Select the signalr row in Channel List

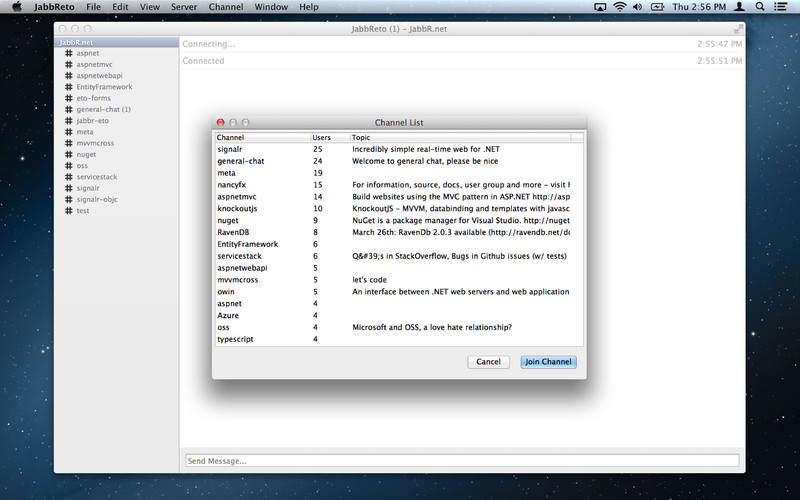[x=399, y=149]
